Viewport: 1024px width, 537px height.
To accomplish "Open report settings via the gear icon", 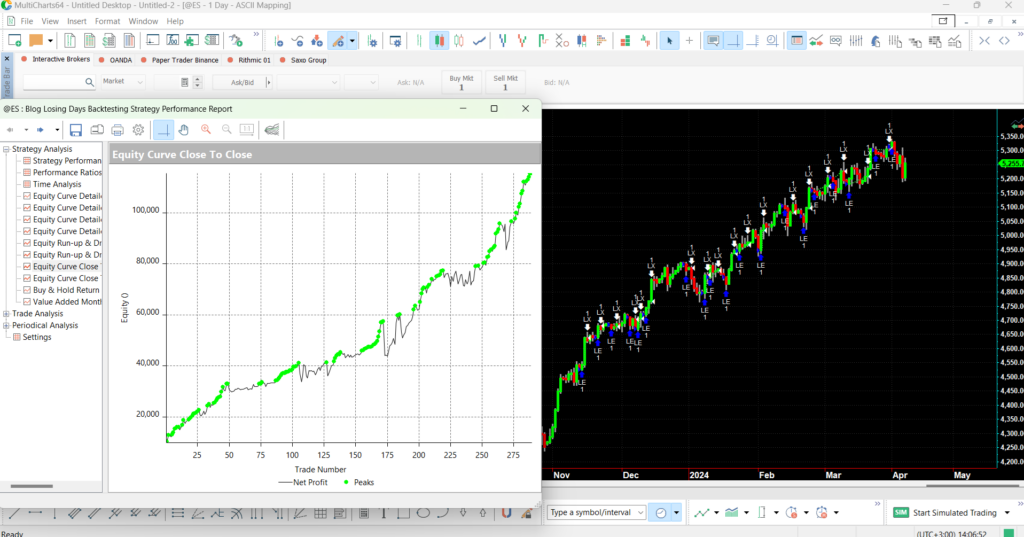I will pos(138,130).
